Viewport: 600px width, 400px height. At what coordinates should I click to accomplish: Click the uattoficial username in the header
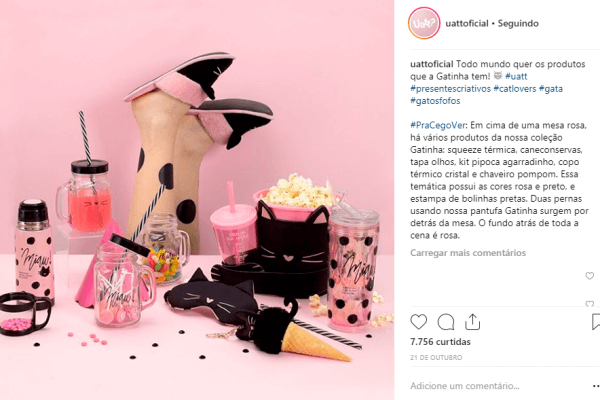click(x=467, y=23)
